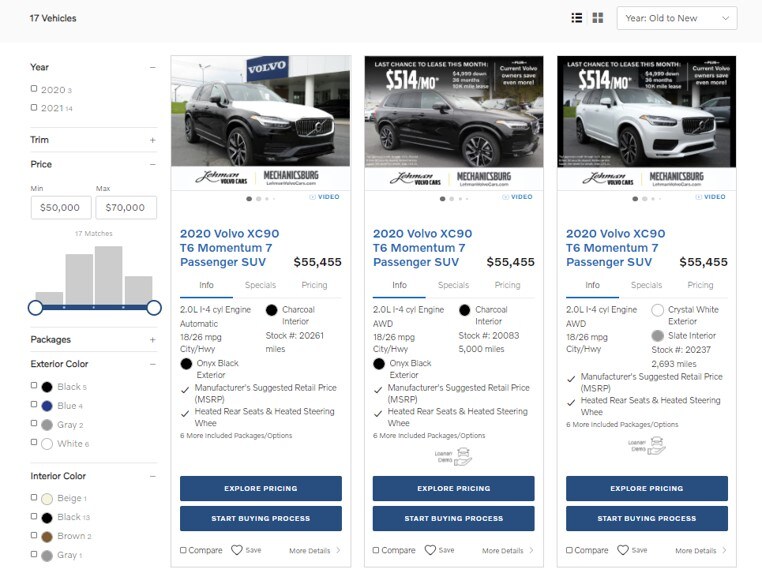Screen dimensions: 762x573
Task: Open More Details for stock 20237
Action: (701, 551)
